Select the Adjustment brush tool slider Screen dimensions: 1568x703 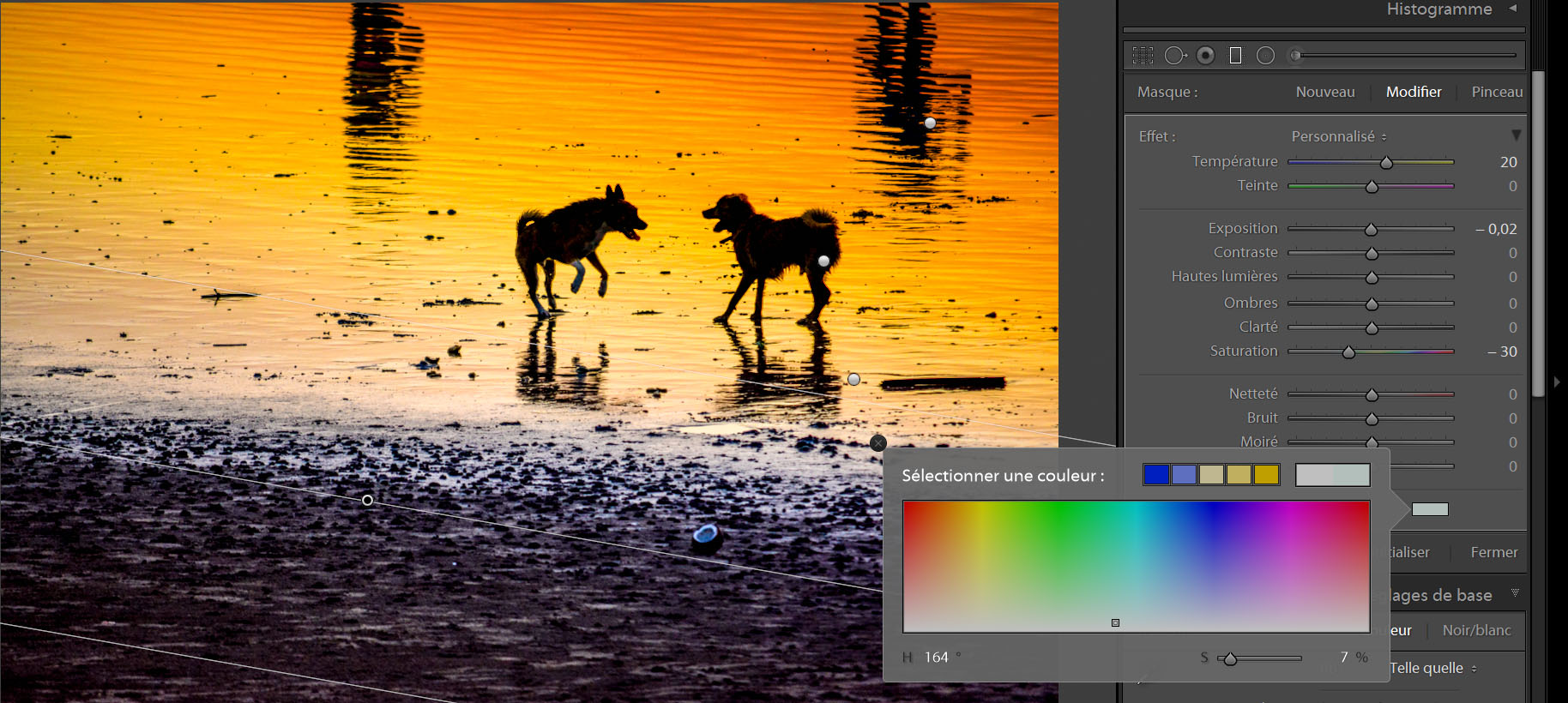(1403, 56)
